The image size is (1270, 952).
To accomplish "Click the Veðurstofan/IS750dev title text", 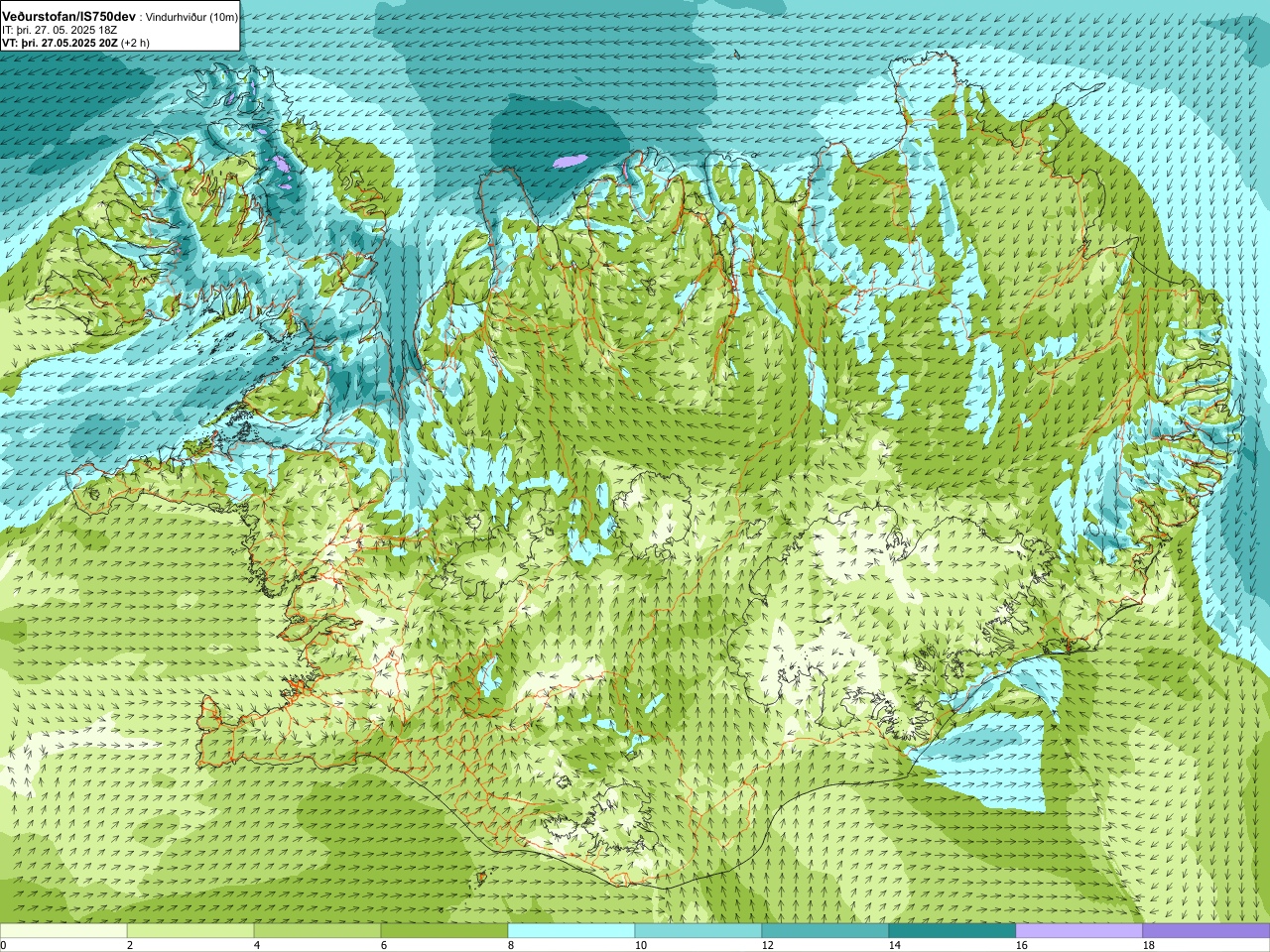I will (x=69, y=17).
